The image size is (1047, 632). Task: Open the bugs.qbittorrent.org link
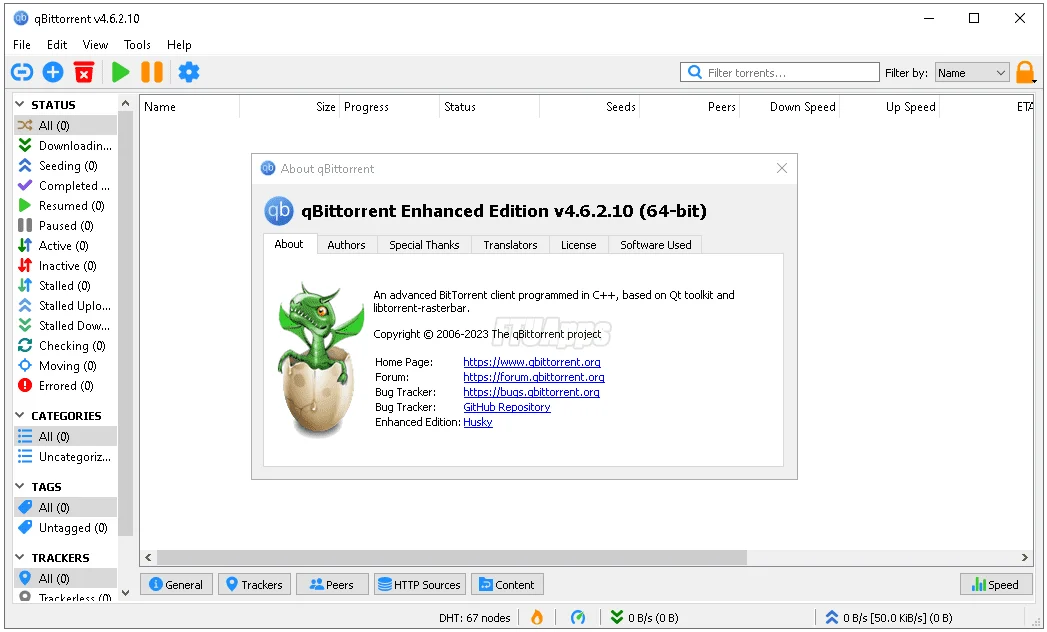coord(532,392)
